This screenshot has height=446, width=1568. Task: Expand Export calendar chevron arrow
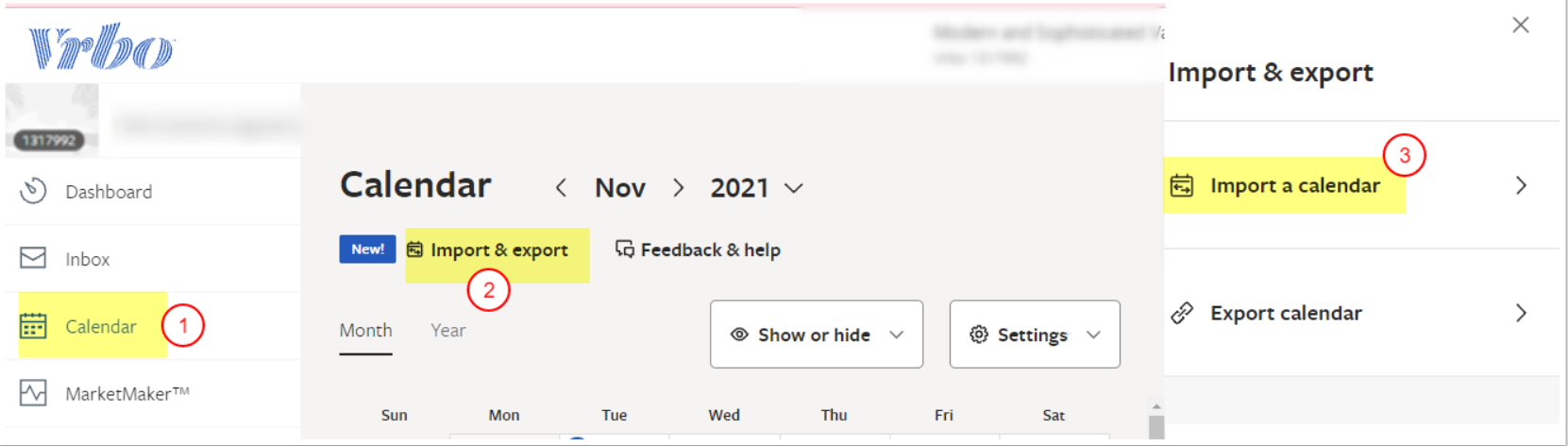1520,313
